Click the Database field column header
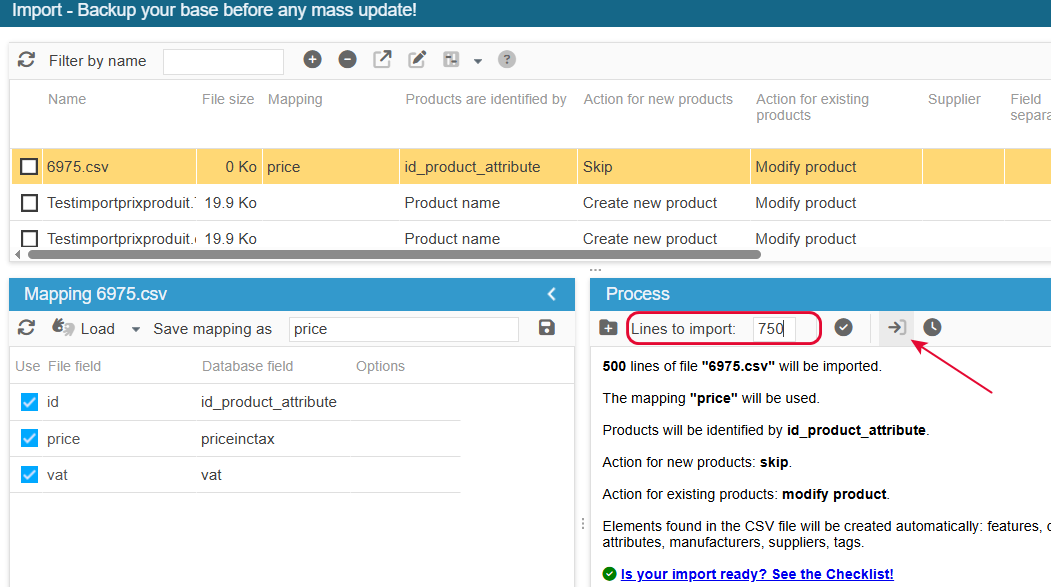This screenshot has width=1051, height=587. (247, 366)
